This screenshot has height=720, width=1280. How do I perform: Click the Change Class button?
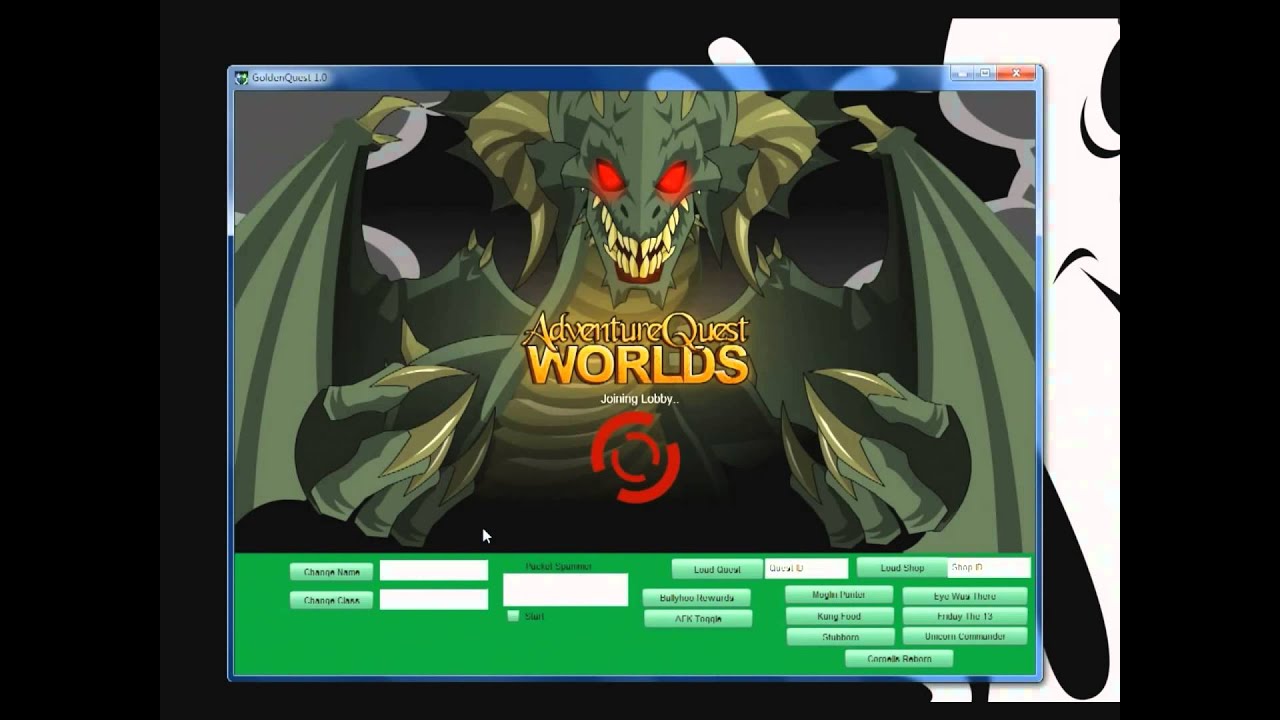tap(331, 600)
